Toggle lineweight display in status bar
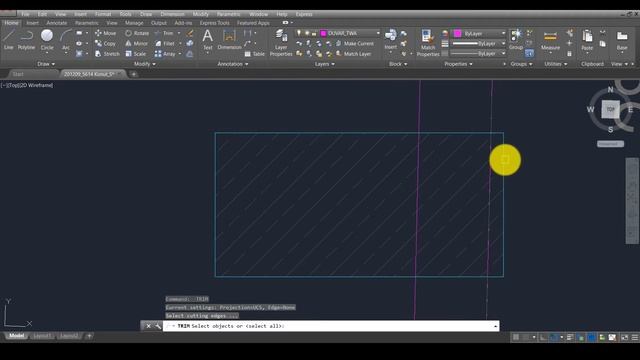This screenshot has width=640, height=360. coord(570,337)
